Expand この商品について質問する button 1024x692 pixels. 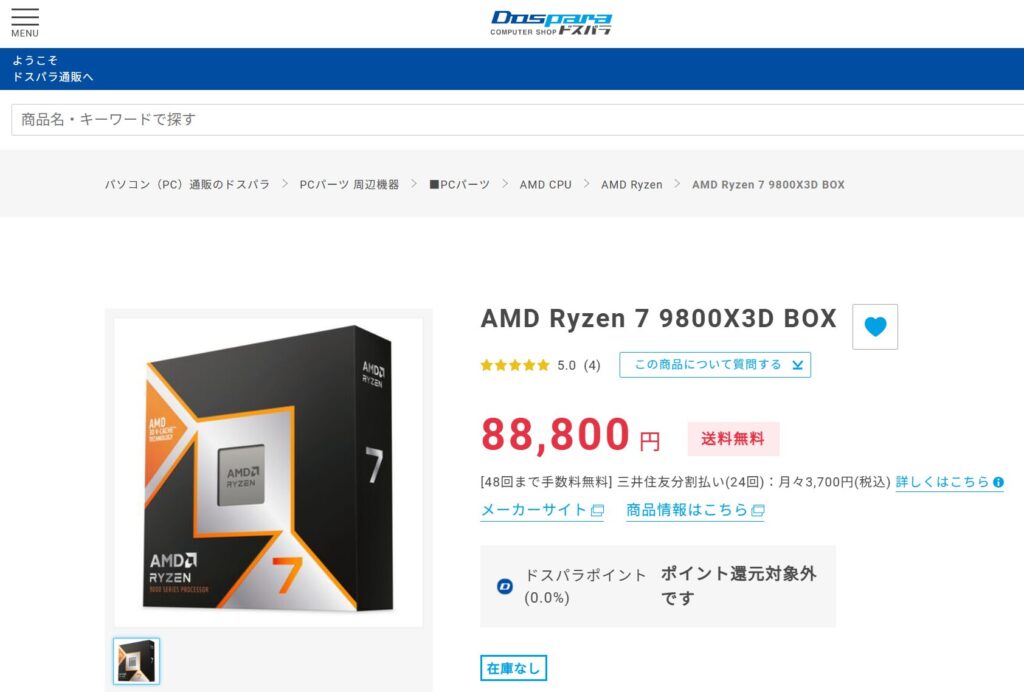pyautogui.click(x=715, y=365)
